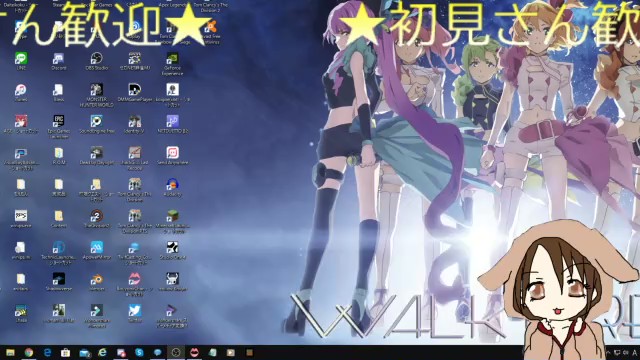Open Skype from the taskbar

(x=139, y=353)
